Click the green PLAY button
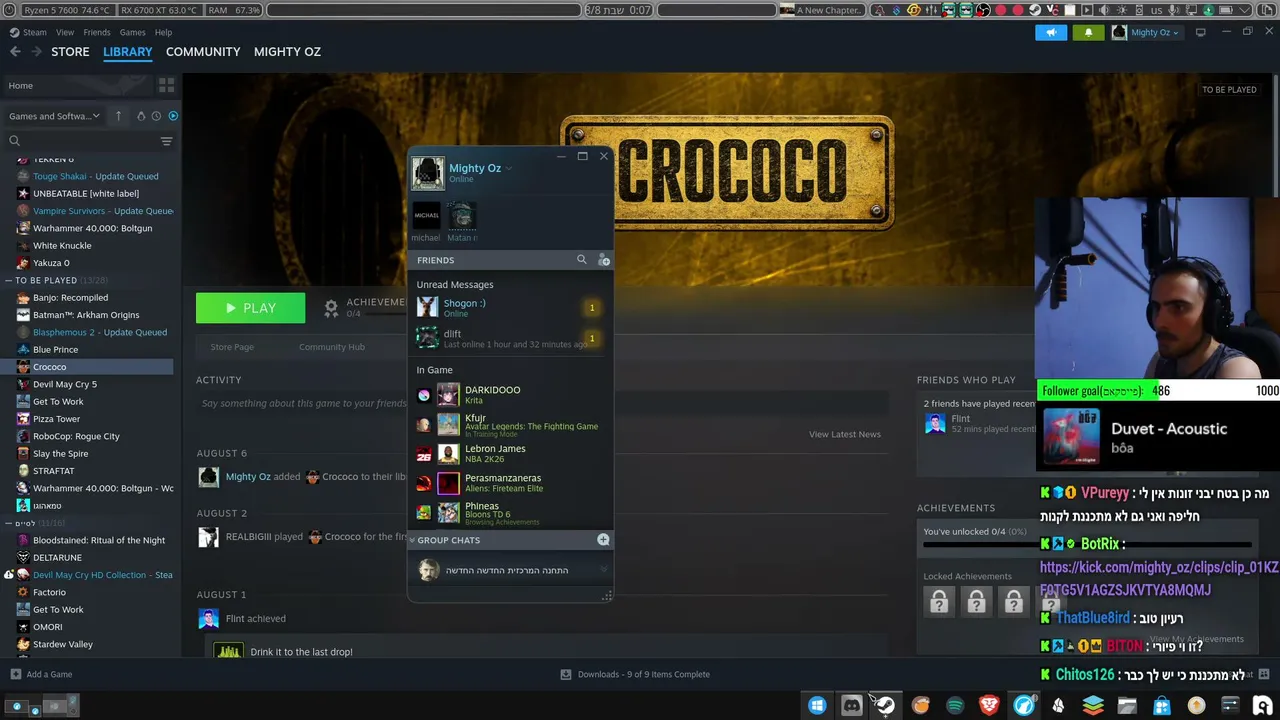 tap(250, 308)
